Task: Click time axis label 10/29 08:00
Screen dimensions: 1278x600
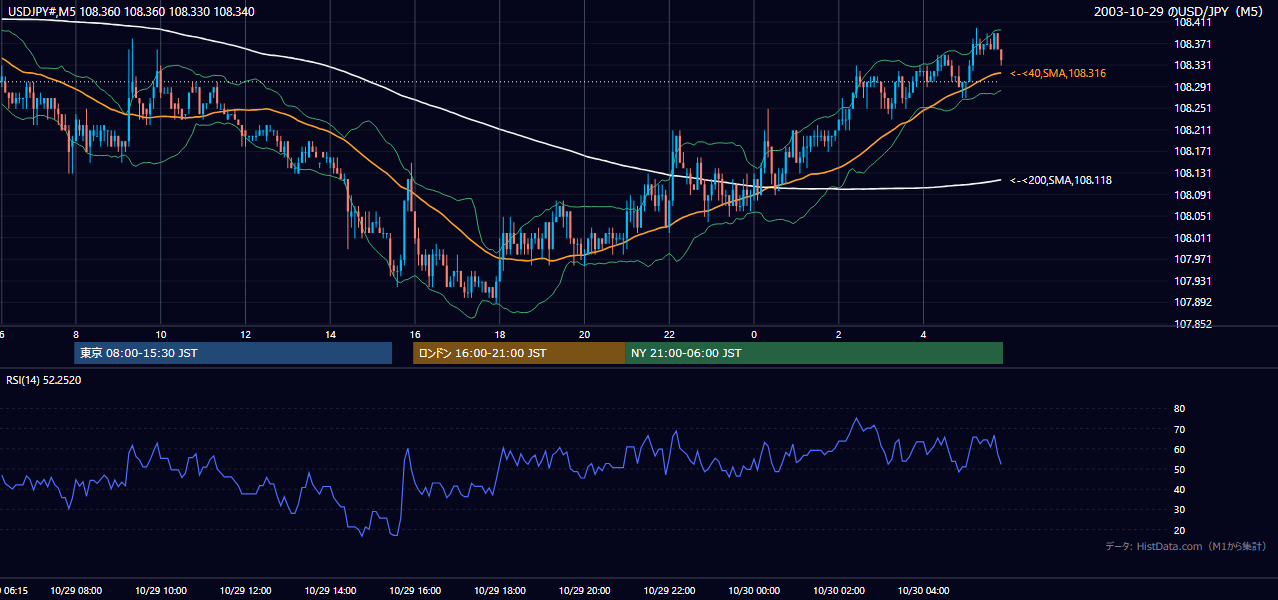Action: [x=78, y=591]
